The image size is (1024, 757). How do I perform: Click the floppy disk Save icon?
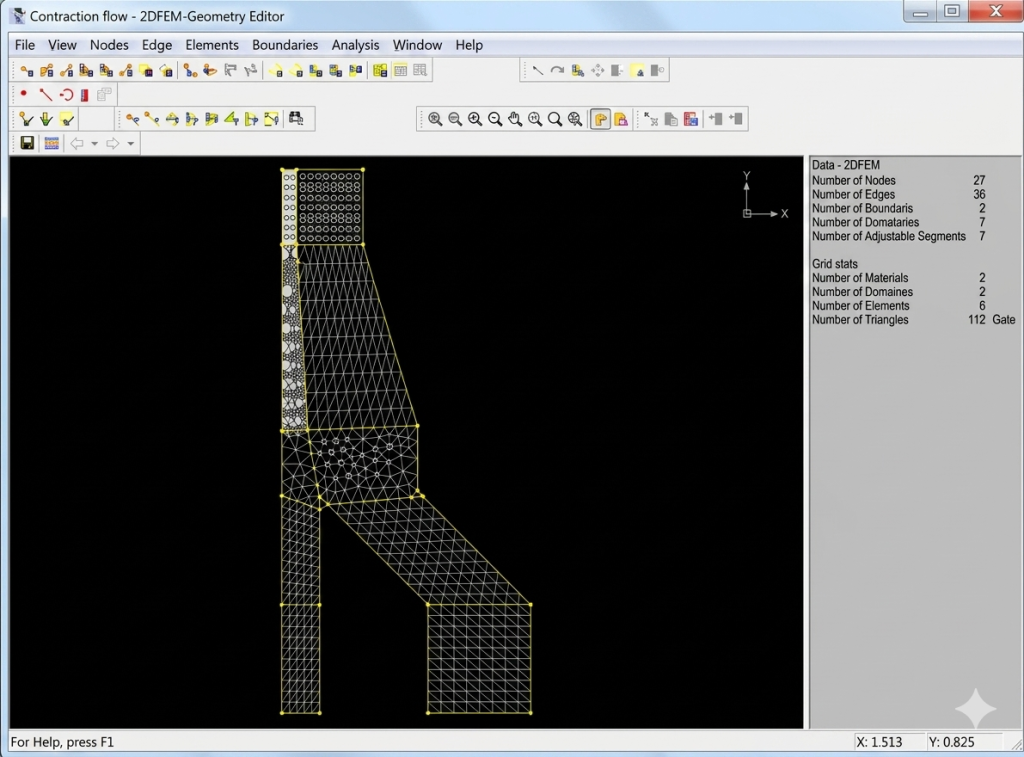[27, 143]
